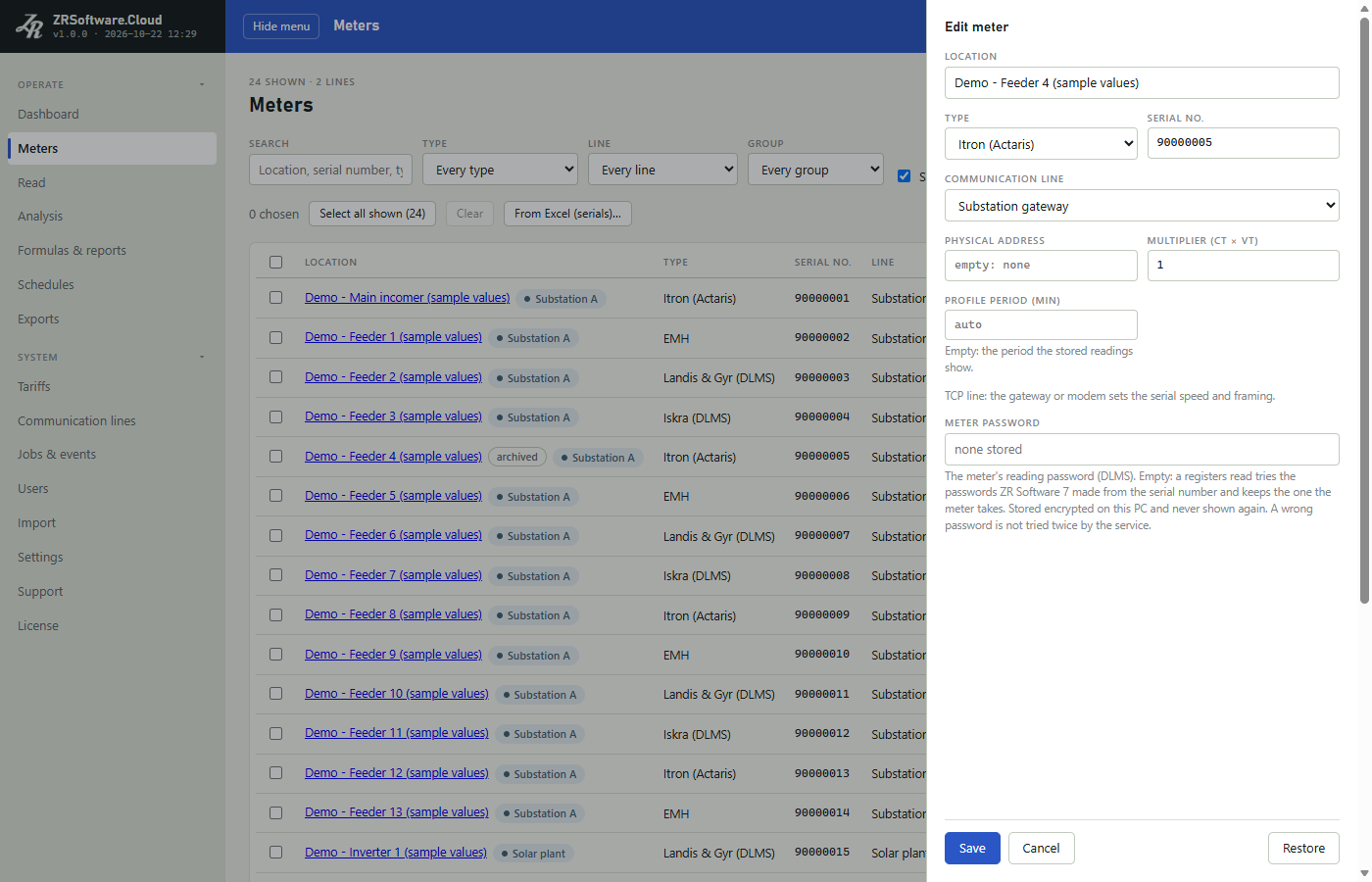Click the Physical address field

click(x=1041, y=266)
